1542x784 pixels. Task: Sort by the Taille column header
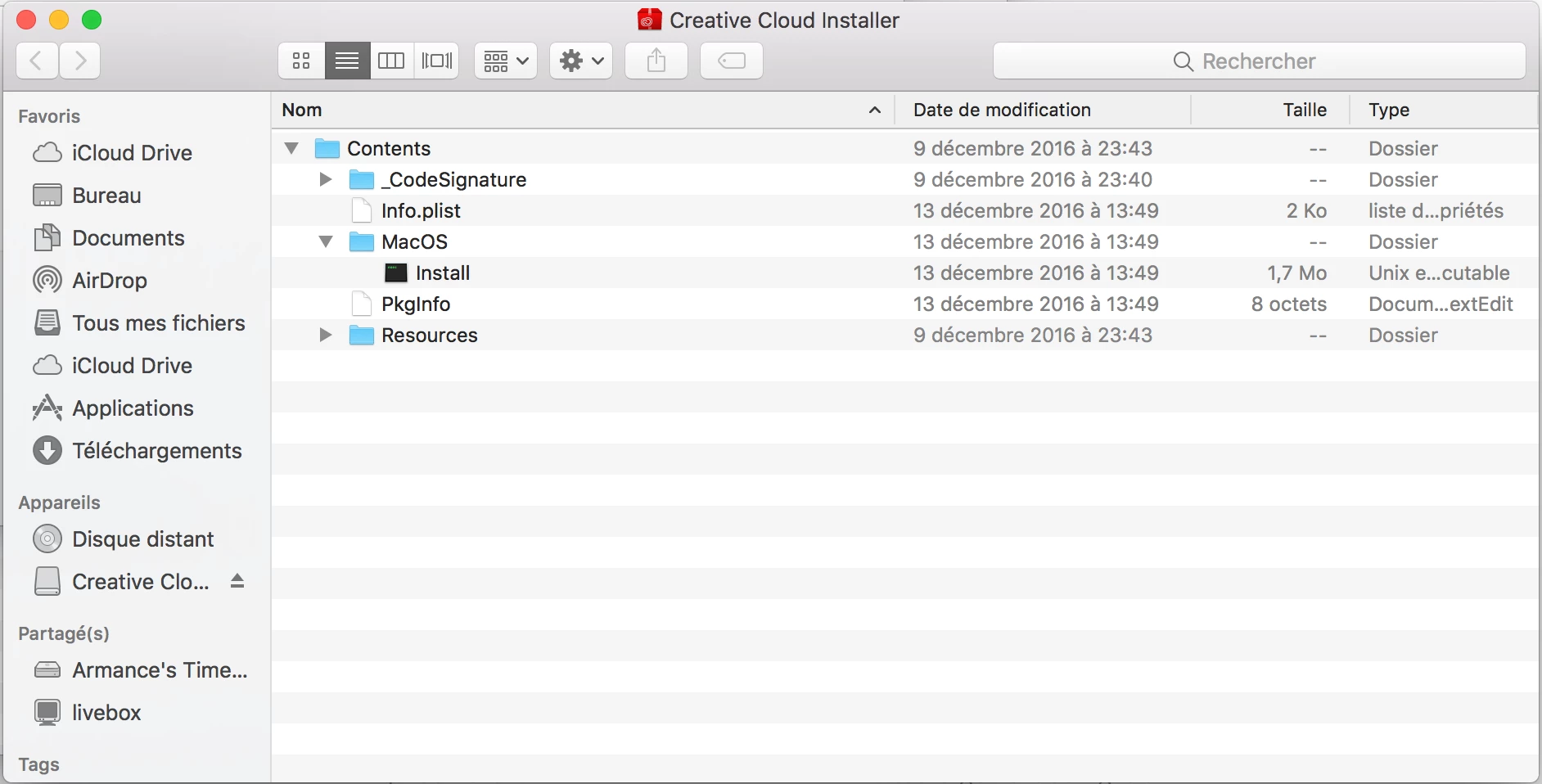[x=1269, y=110]
